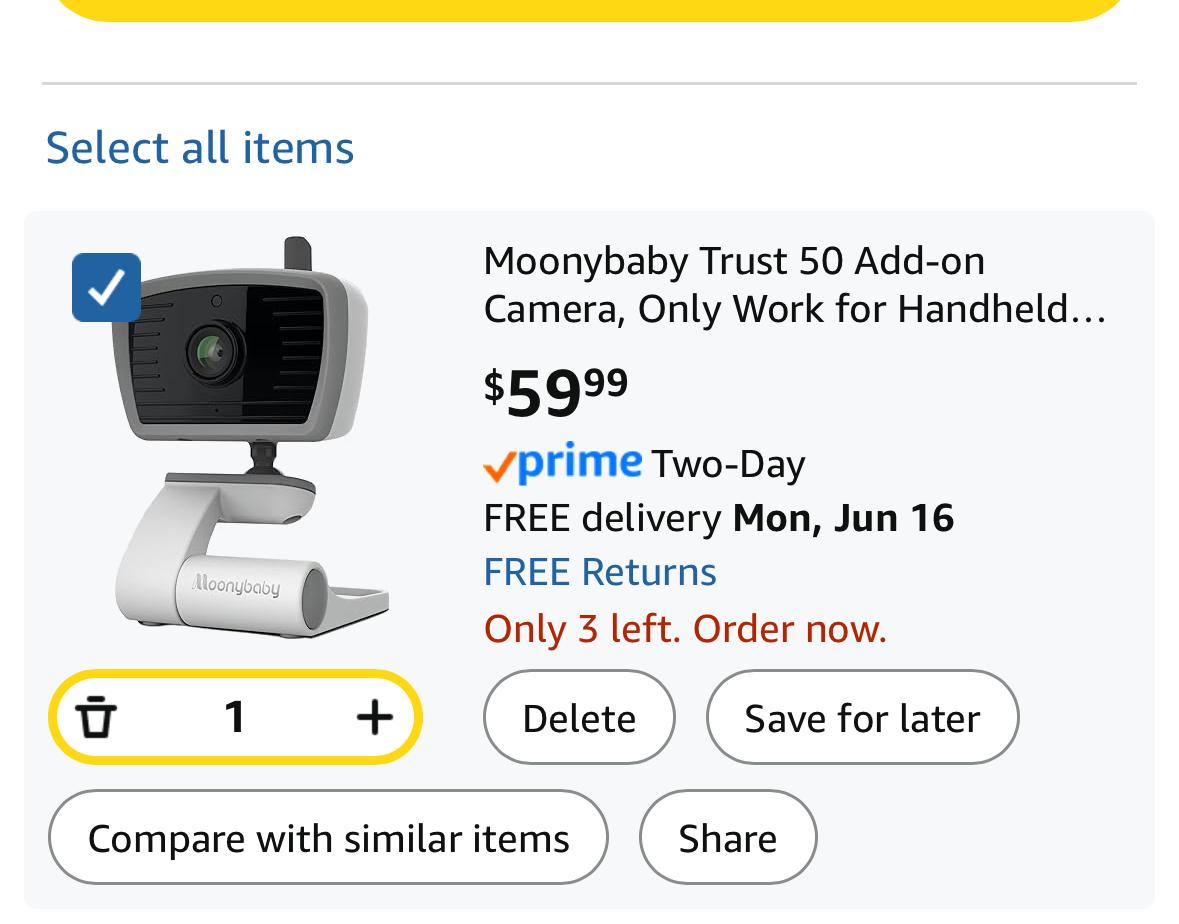This screenshot has width=1179, height=924.
Task: Click the Delete button
Action: [579, 717]
